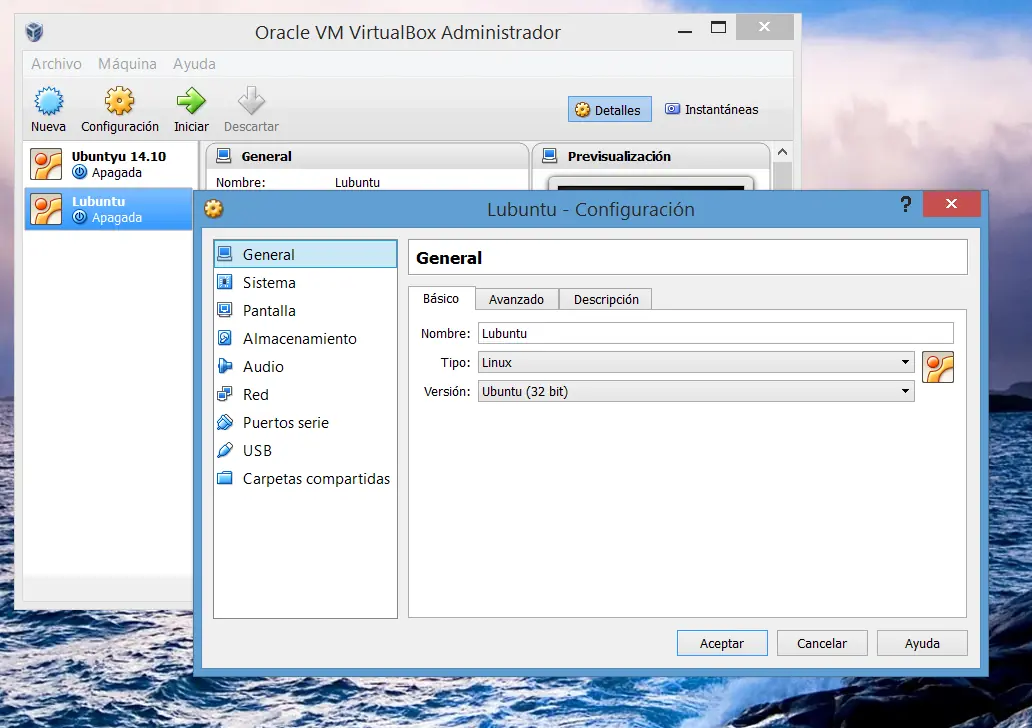Viewport: 1032px width, 728px height.
Task: Select the Sistema settings category icon
Action: (231, 282)
